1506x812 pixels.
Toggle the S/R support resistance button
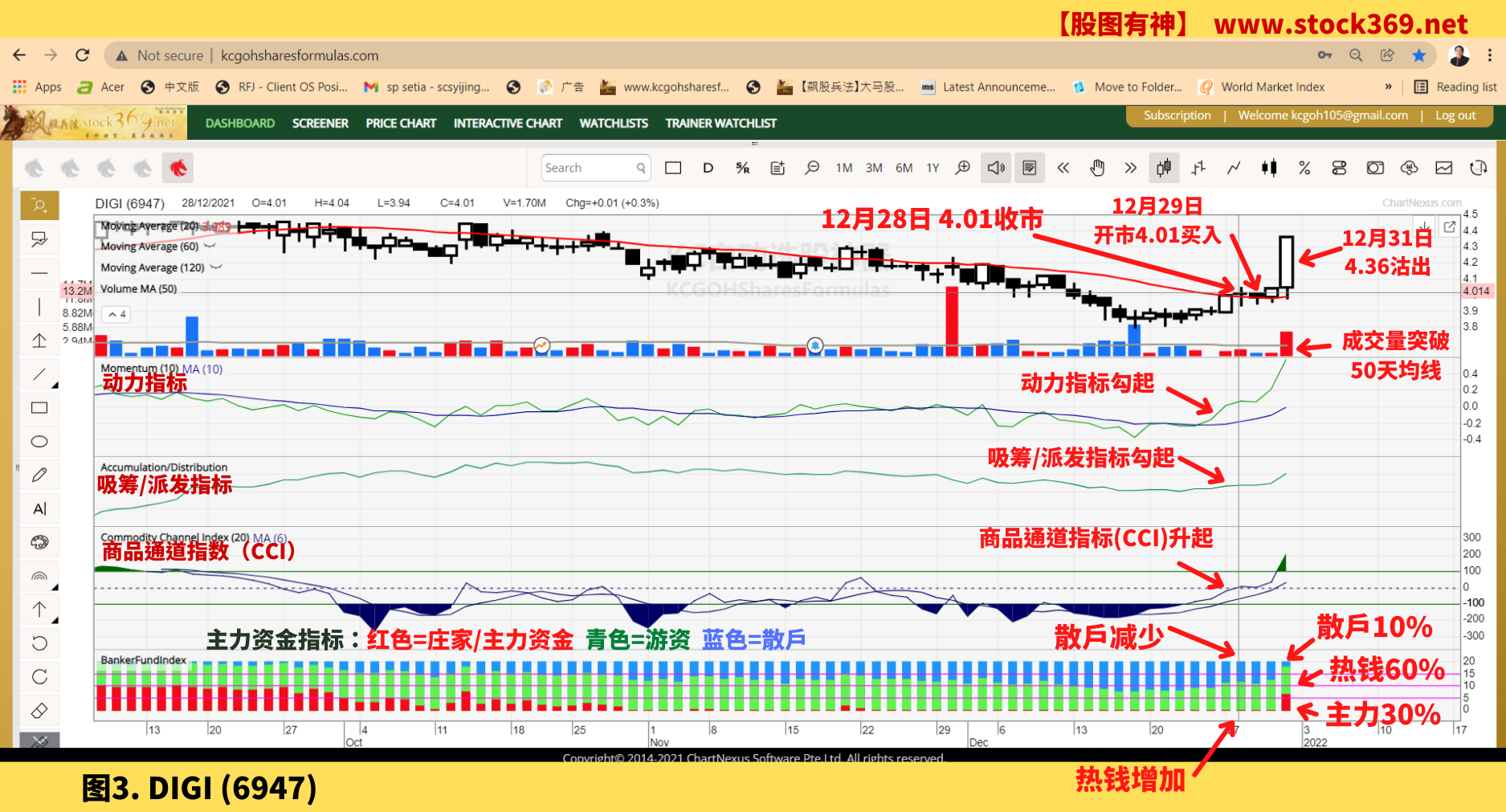coord(742,168)
